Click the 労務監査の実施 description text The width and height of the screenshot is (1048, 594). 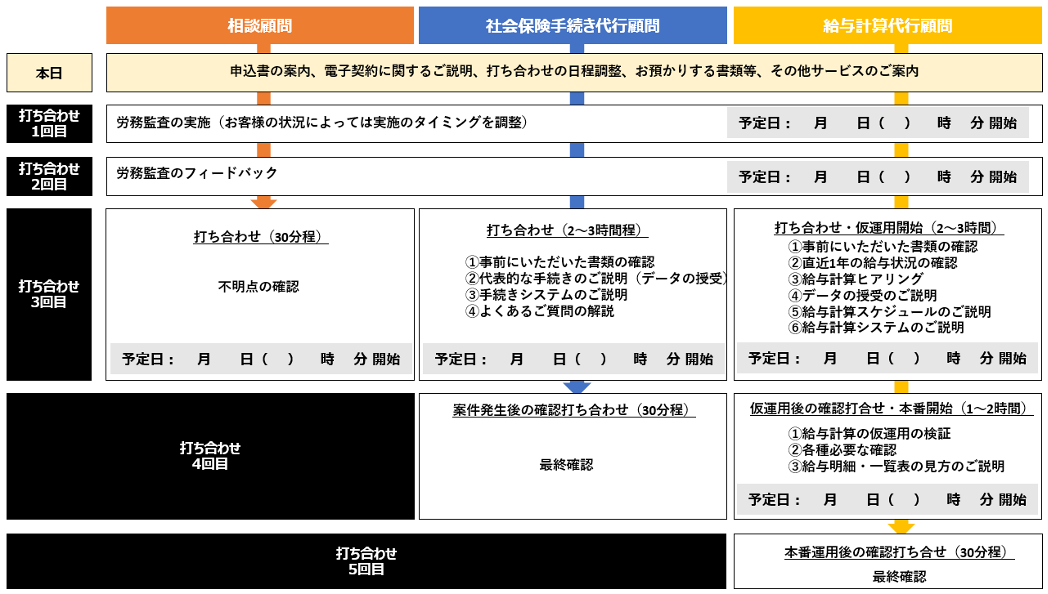322,122
